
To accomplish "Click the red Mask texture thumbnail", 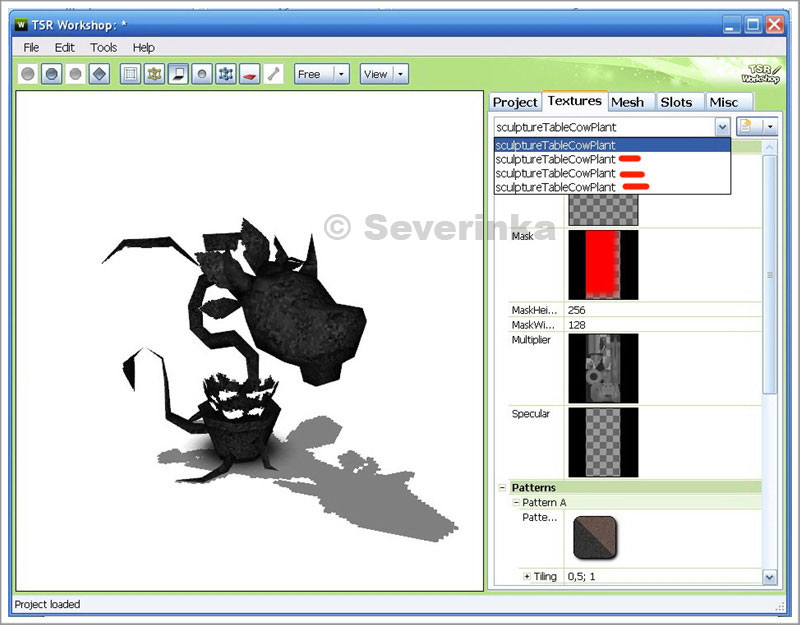I will coord(603,264).
